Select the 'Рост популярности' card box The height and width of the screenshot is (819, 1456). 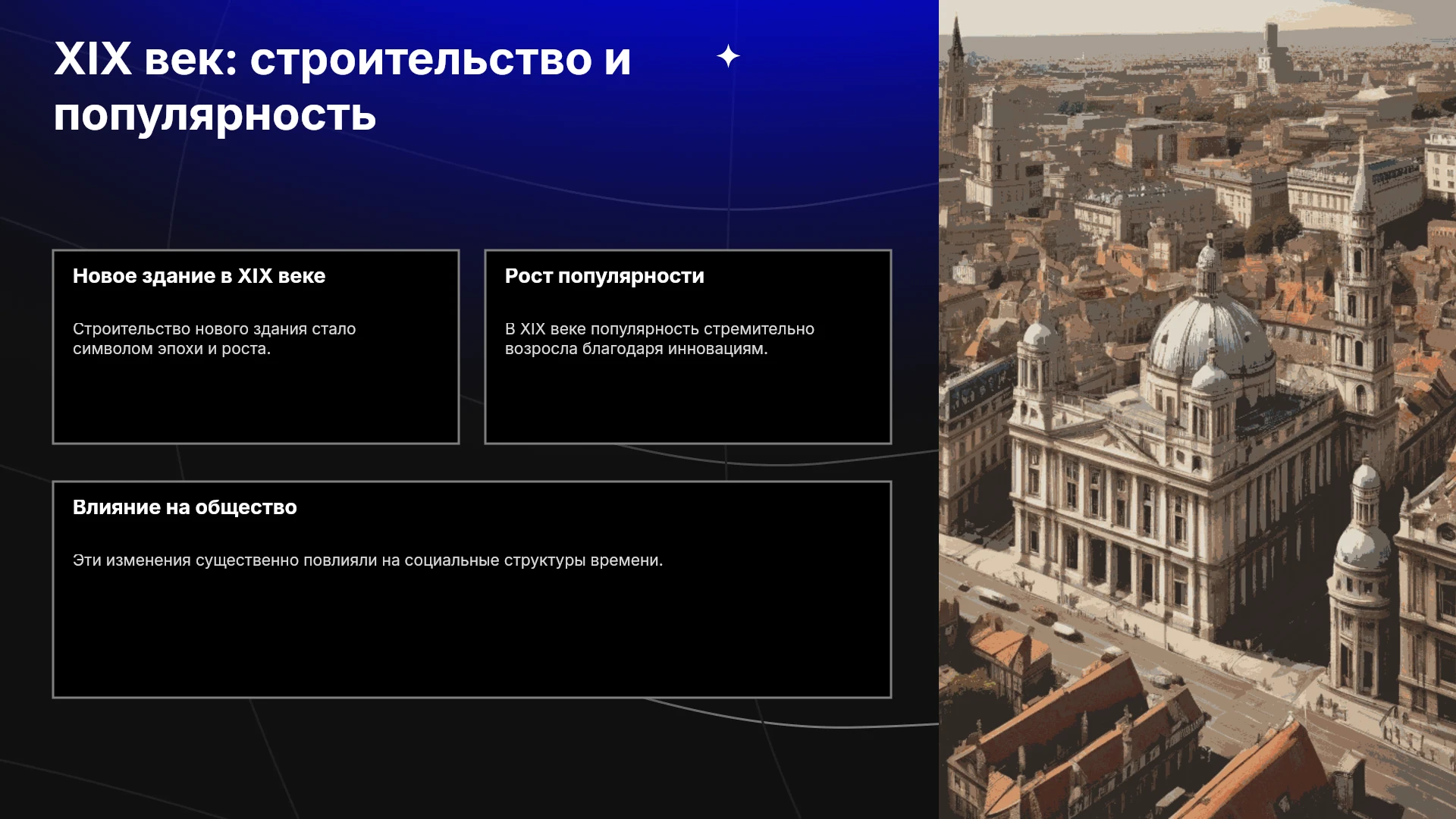click(688, 347)
